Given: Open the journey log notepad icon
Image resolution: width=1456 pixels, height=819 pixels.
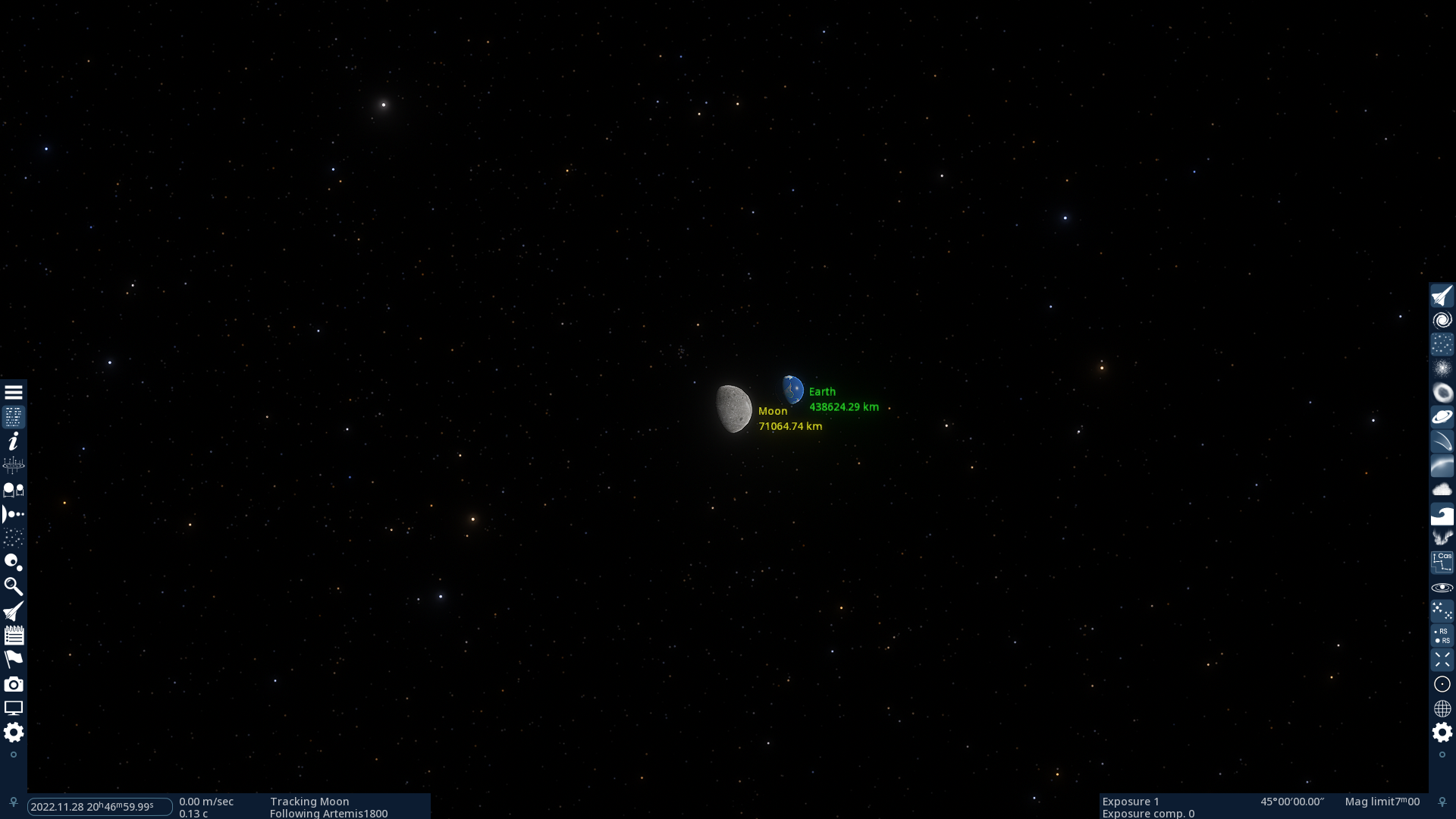Looking at the screenshot, I should [14, 635].
